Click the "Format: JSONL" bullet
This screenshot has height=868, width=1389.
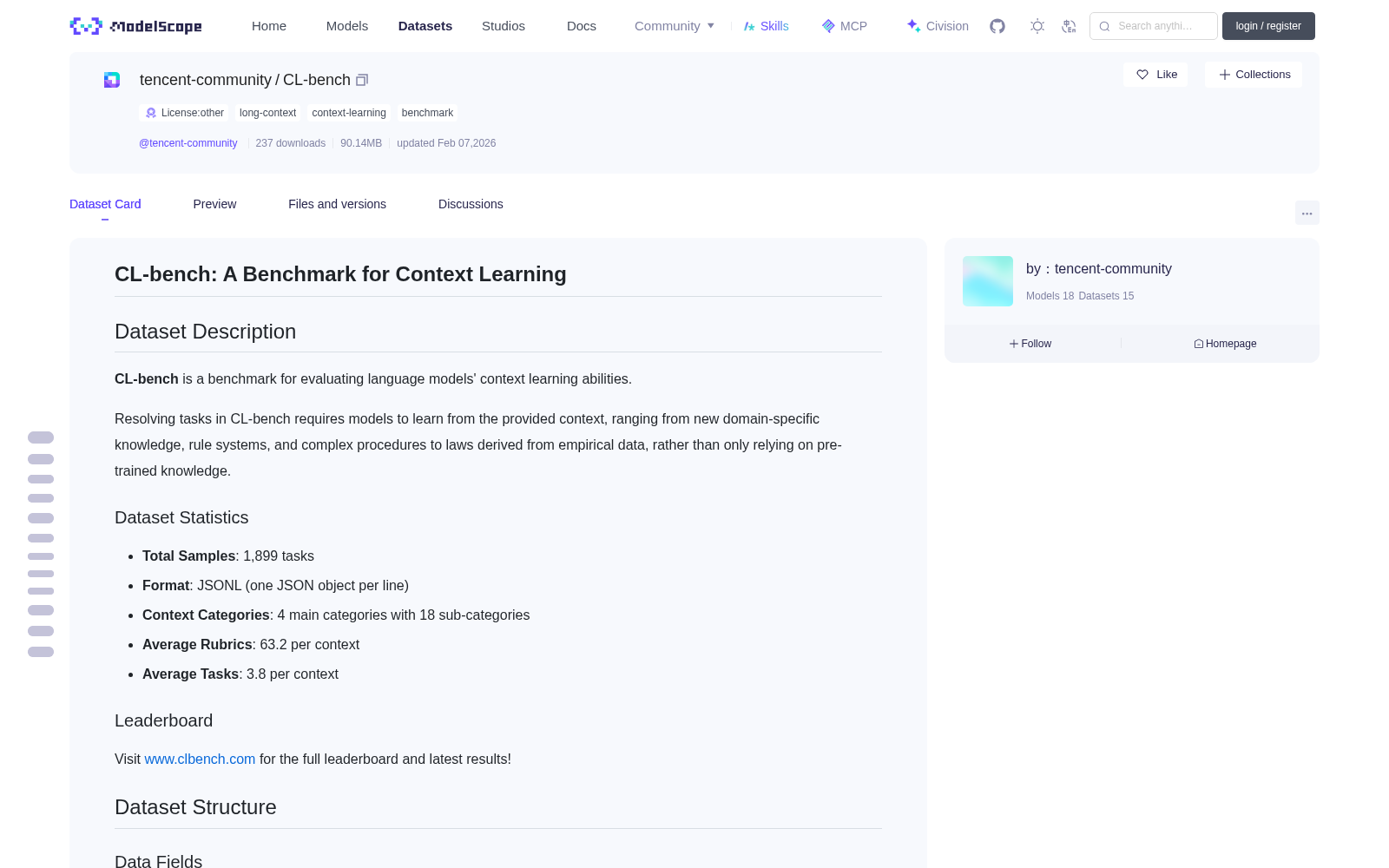click(275, 585)
